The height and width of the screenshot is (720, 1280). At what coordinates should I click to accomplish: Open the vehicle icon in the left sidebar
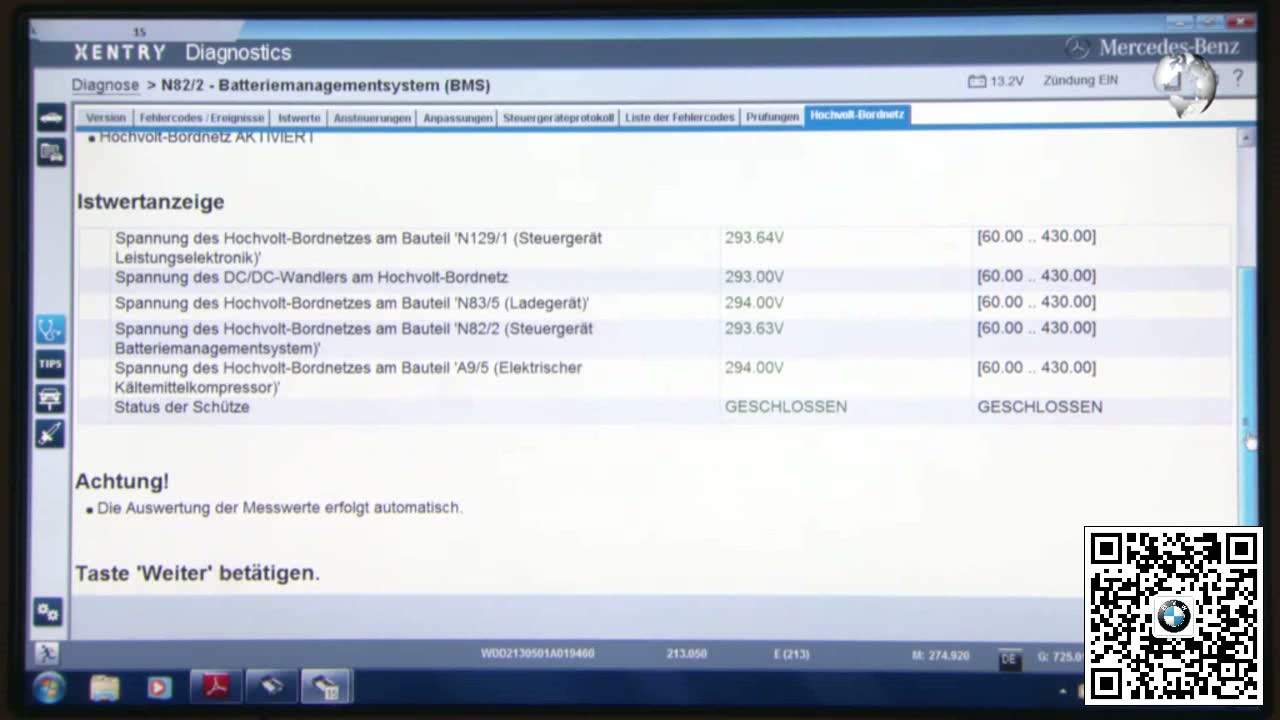tap(51, 118)
